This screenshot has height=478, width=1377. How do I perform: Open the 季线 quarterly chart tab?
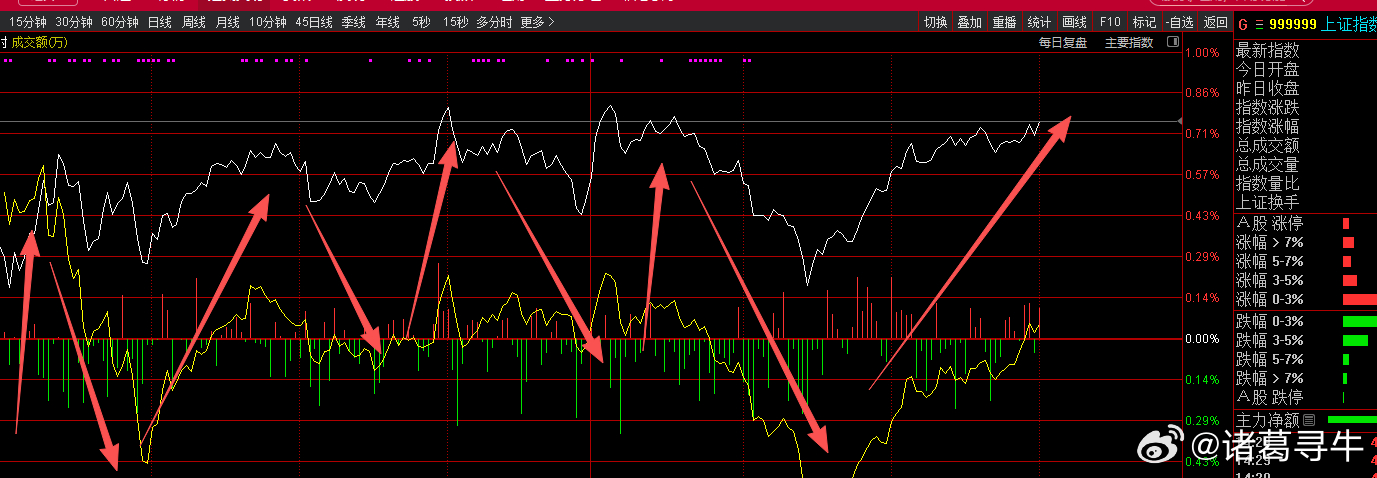[x=353, y=22]
